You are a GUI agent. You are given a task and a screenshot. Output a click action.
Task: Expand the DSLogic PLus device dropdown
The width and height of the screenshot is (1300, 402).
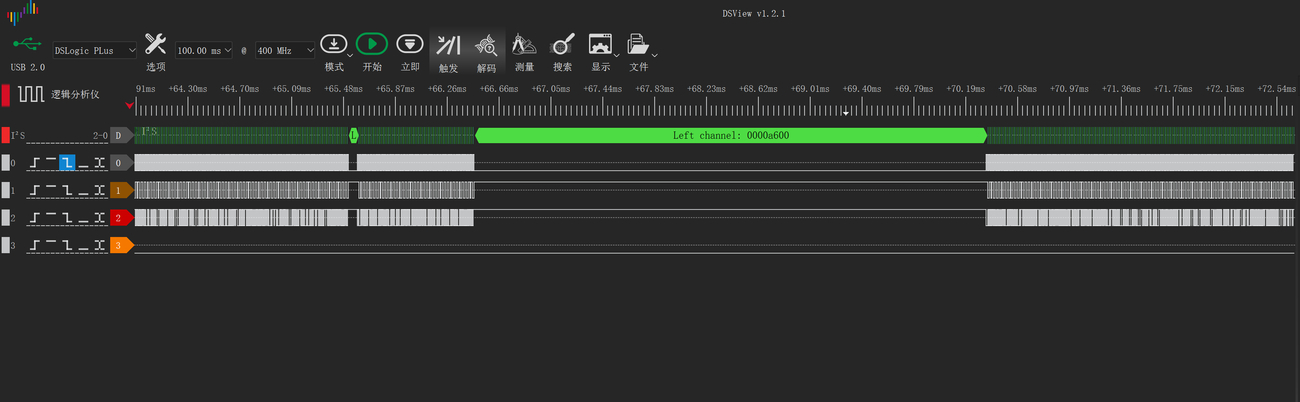click(x=95, y=50)
